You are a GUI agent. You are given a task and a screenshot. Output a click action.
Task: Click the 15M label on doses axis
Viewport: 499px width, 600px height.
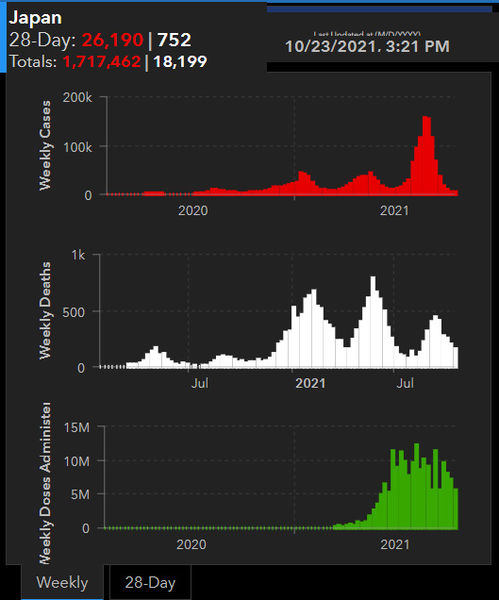coord(77,427)
